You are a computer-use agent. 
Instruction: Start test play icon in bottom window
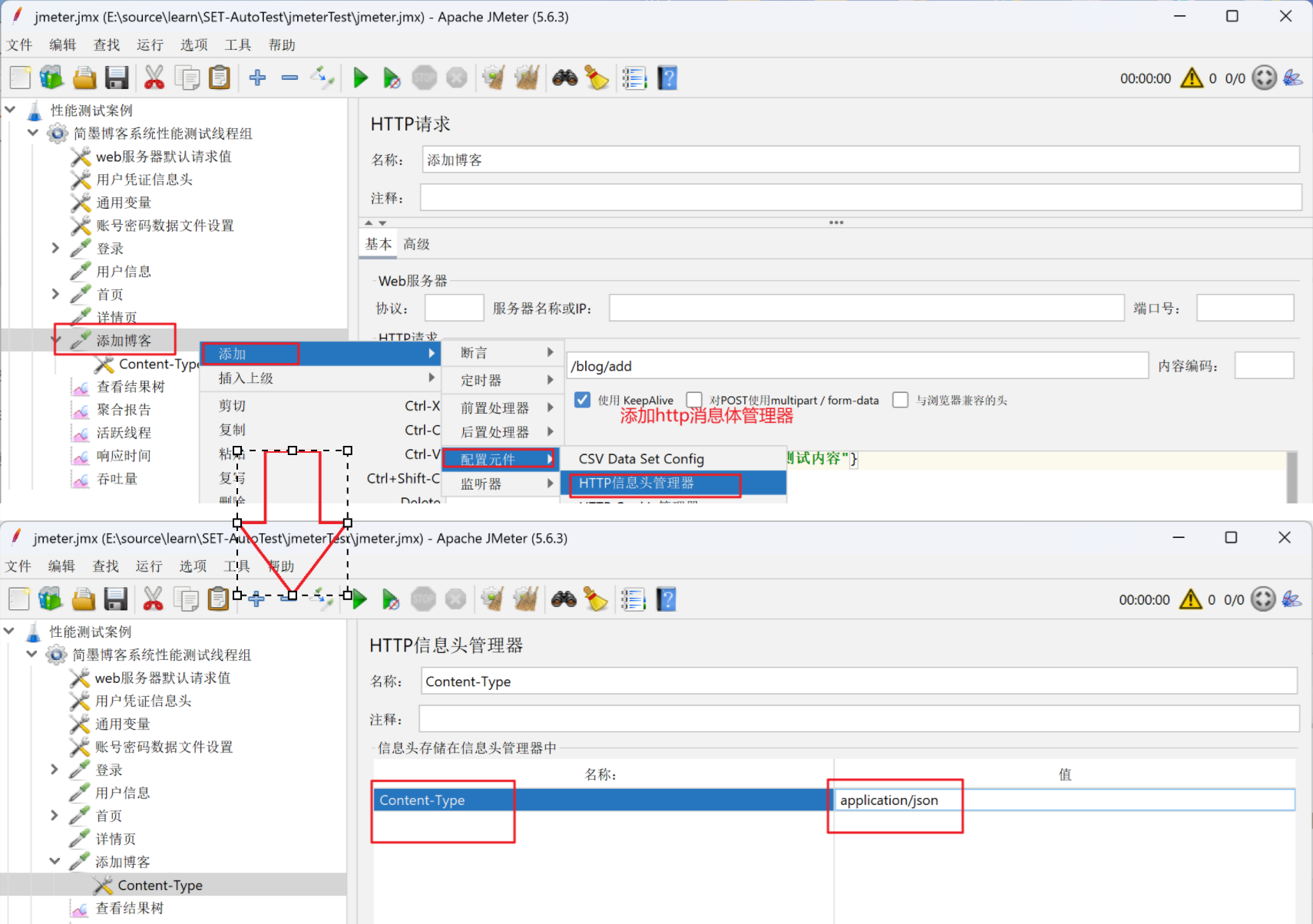[x=359, y=599]
